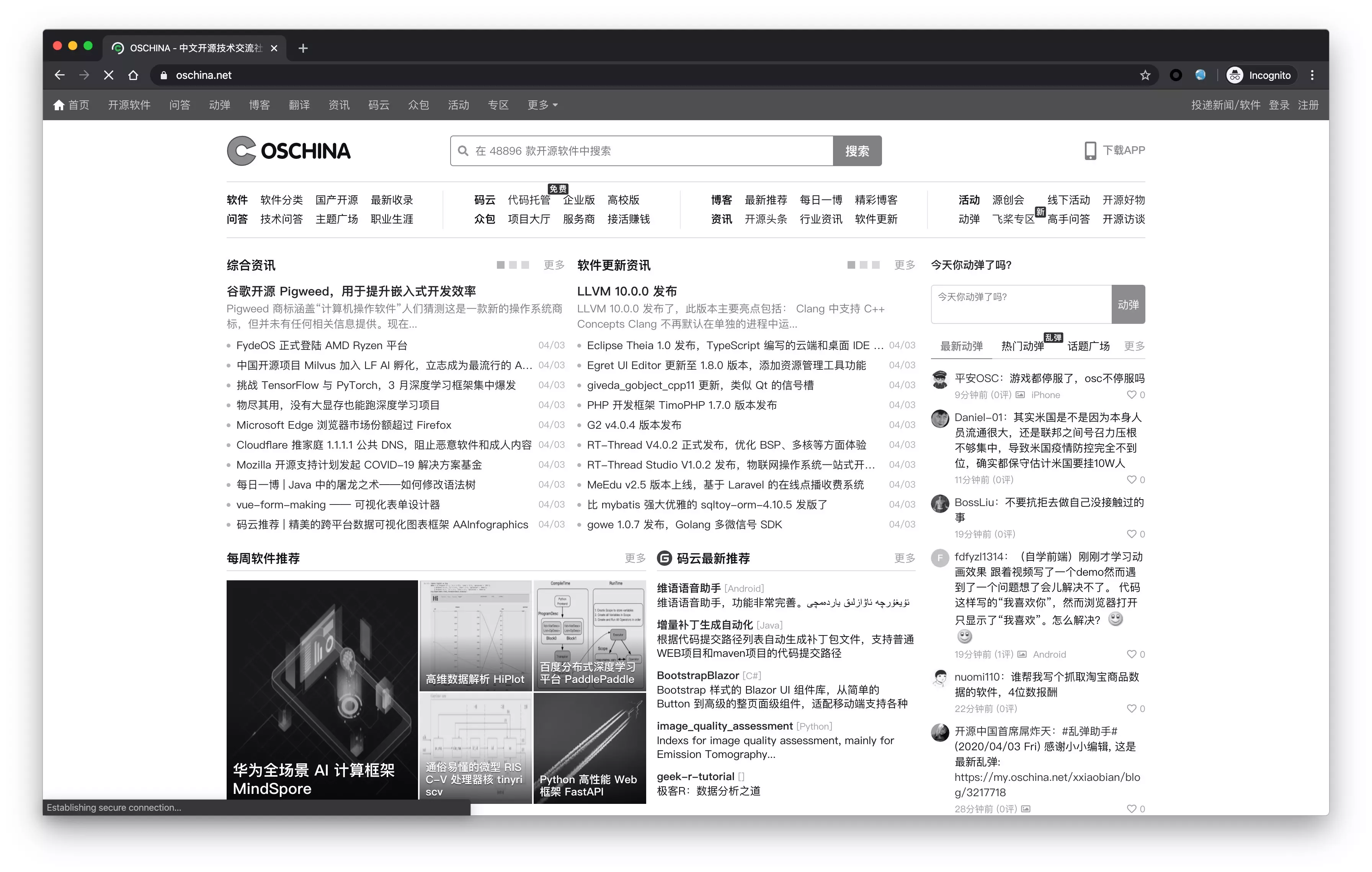The width and height of the screenshot is (1372, 872).
Task: Open 问答 in top navigation
Action: click(x=180, y=105)
